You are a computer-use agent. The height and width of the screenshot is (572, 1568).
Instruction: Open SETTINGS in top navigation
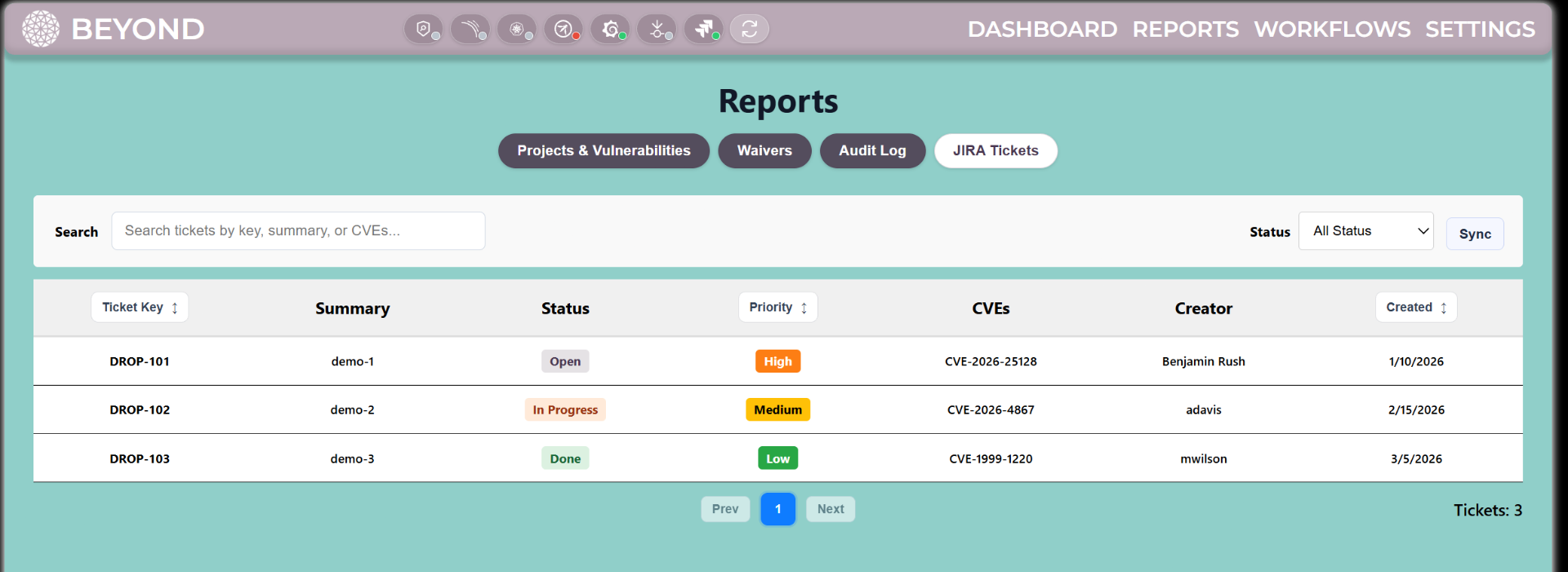coord(1480,29)
